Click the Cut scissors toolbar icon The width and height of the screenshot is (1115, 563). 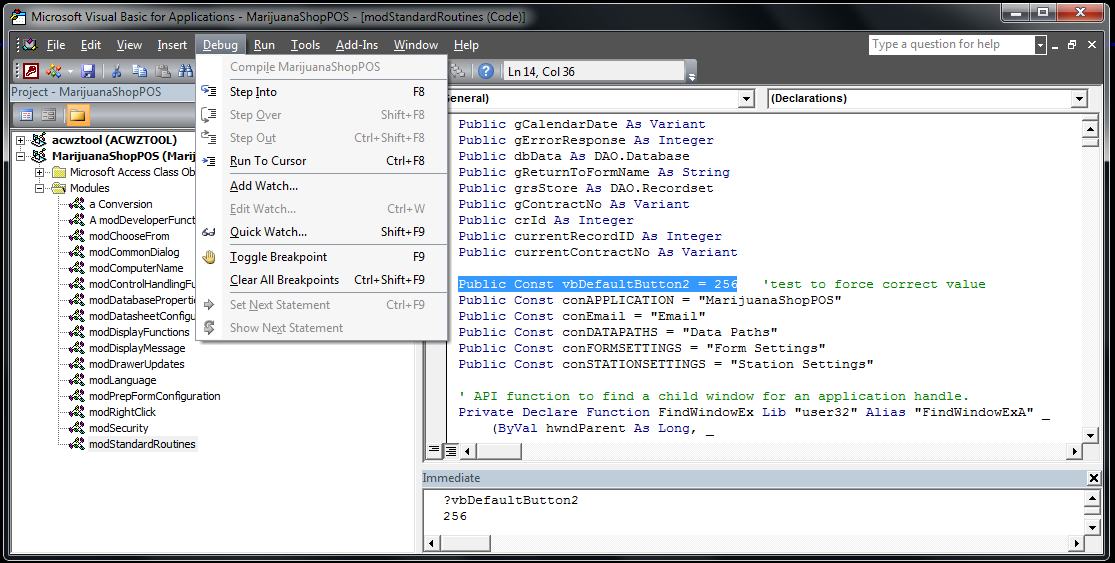coord(117,71)
